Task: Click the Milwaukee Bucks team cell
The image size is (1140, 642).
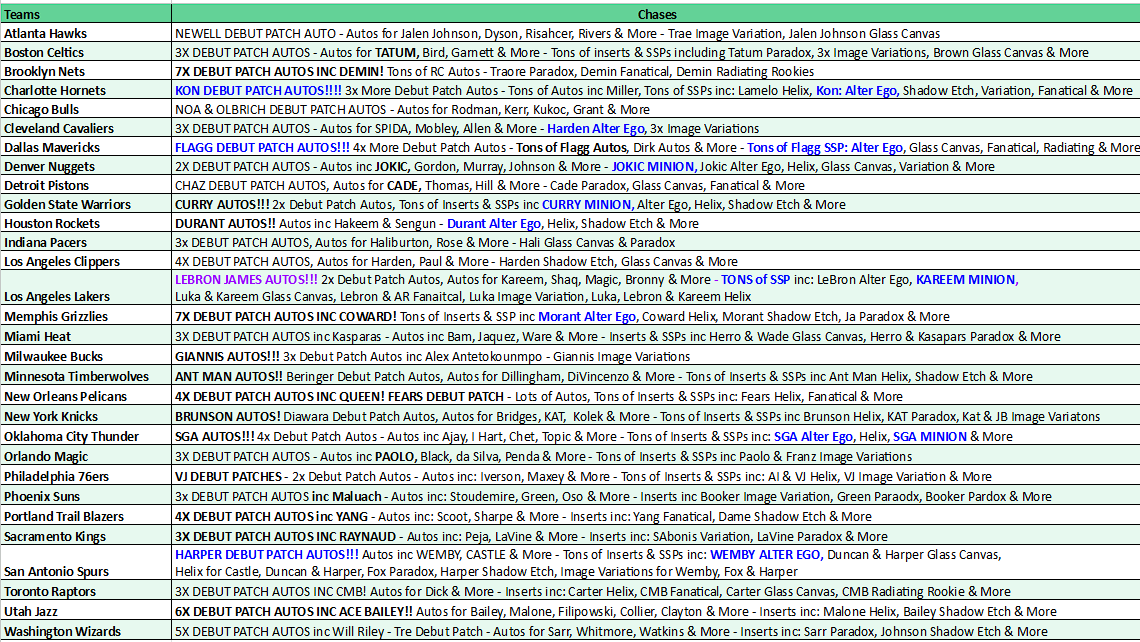Action: point(86,356)
